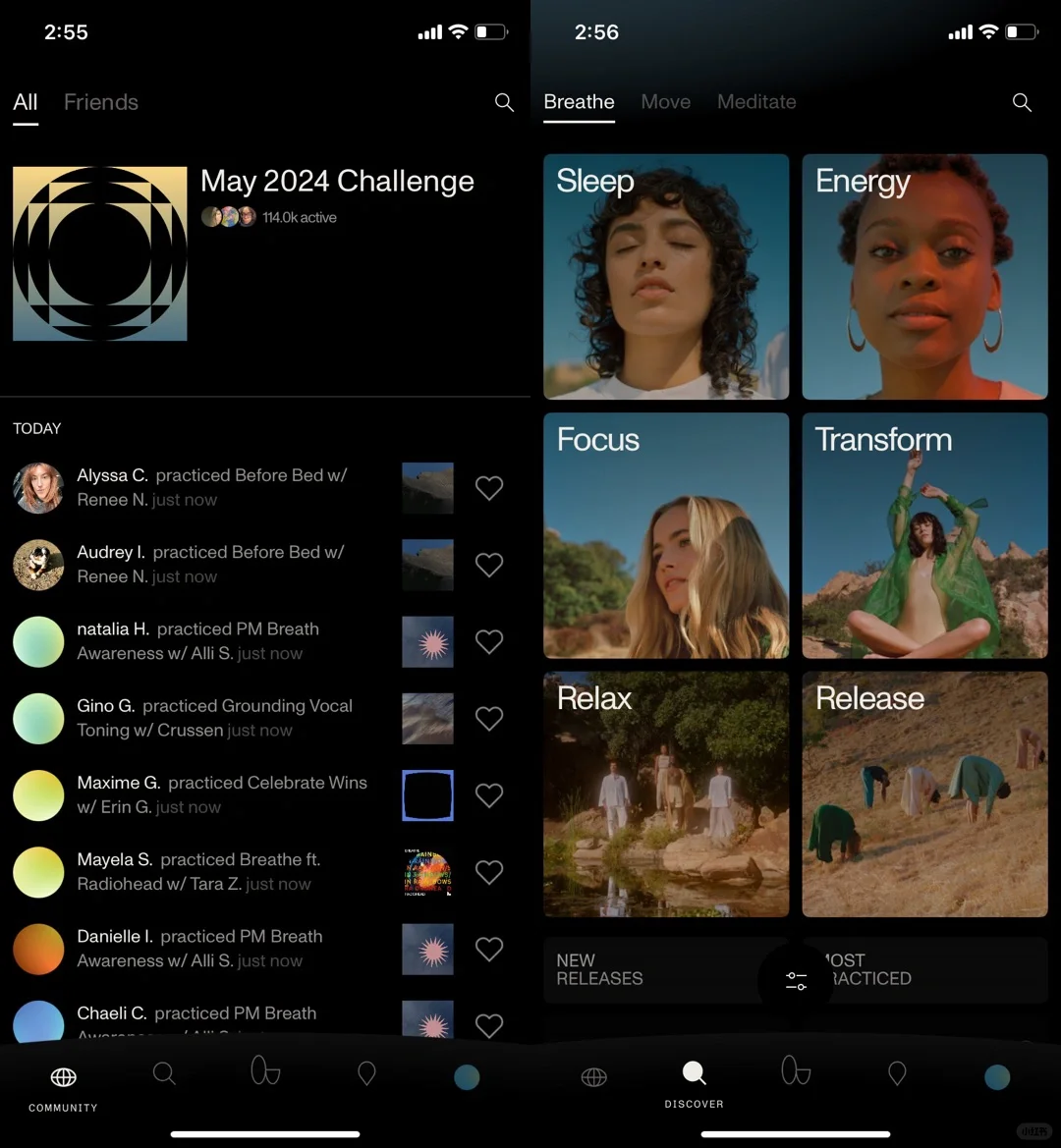Open the balloon pin icon in left screen's bottom bar
This screenshot has height=1148, width=1061.
(x=366, y=1074)
